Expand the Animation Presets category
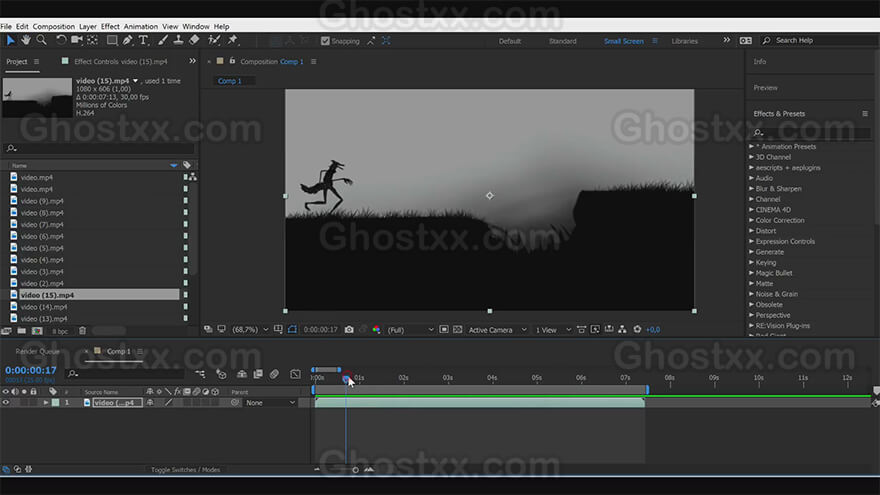 tap(751, 146)
